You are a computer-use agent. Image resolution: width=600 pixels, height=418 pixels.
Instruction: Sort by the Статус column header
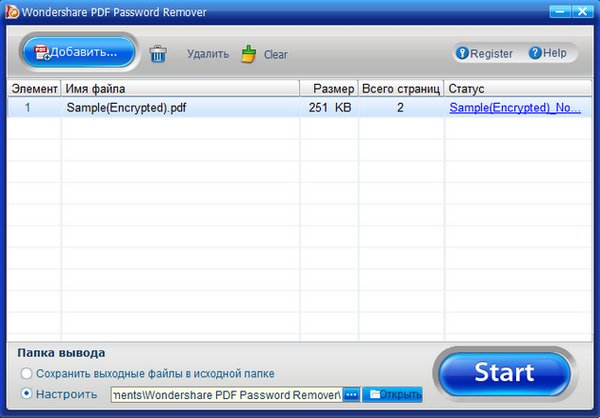(518, 88)
